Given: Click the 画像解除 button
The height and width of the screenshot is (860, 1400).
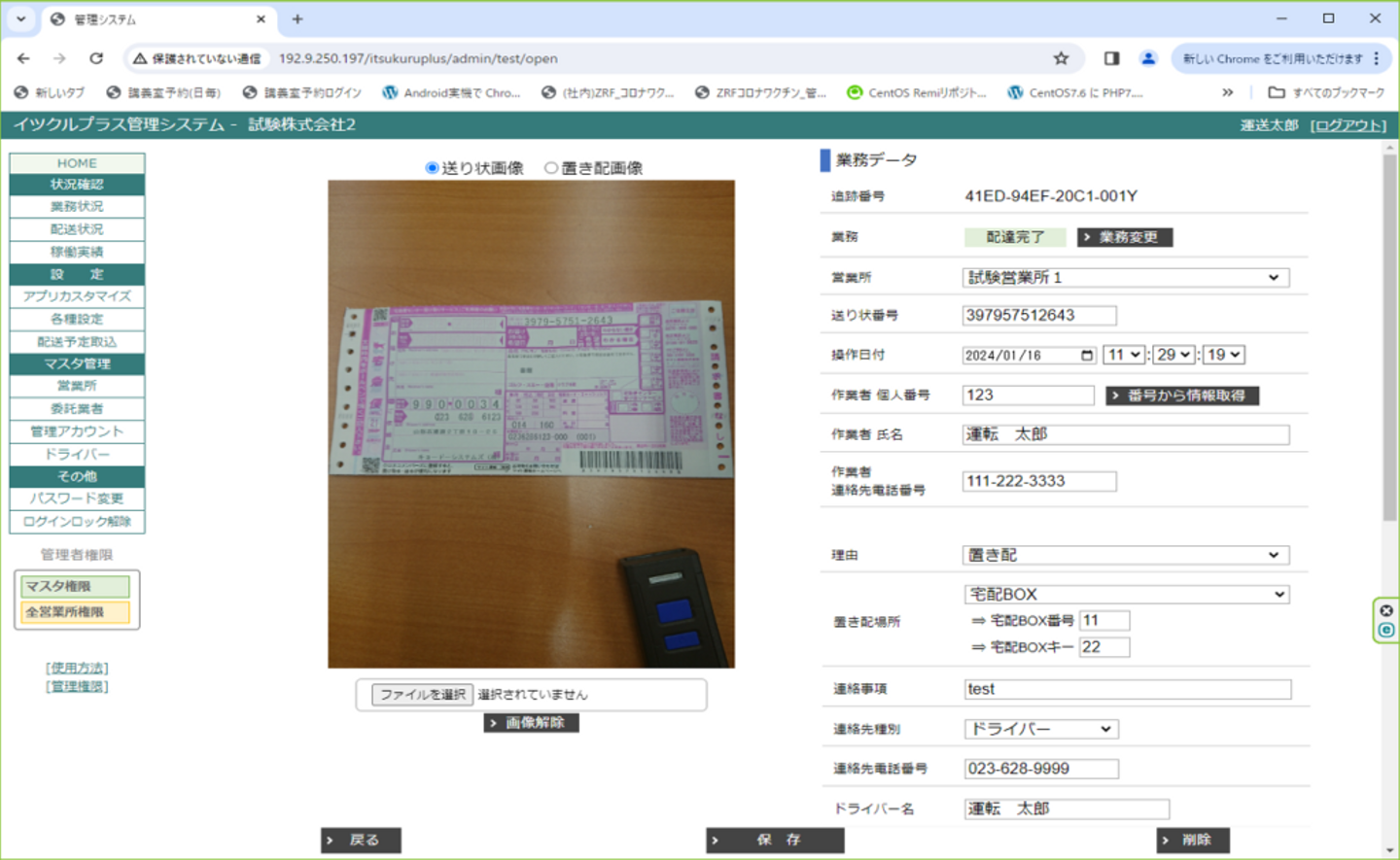Looking at the screenshot, I should tap(532, 723).
